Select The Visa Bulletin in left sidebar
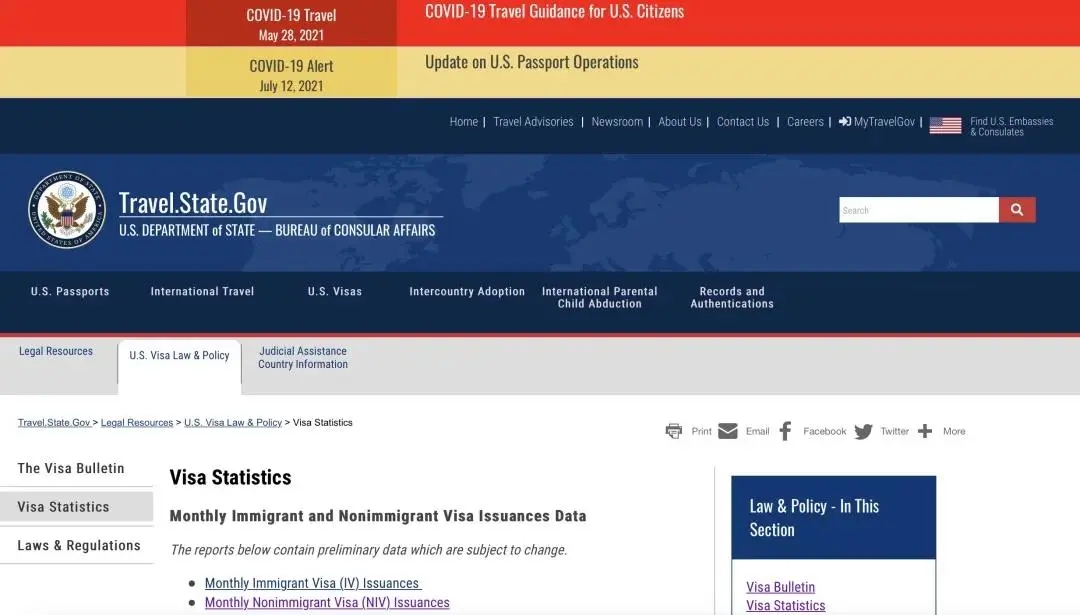The width and height of the screenshot is (1080, 615). click(x=71, y=468)
